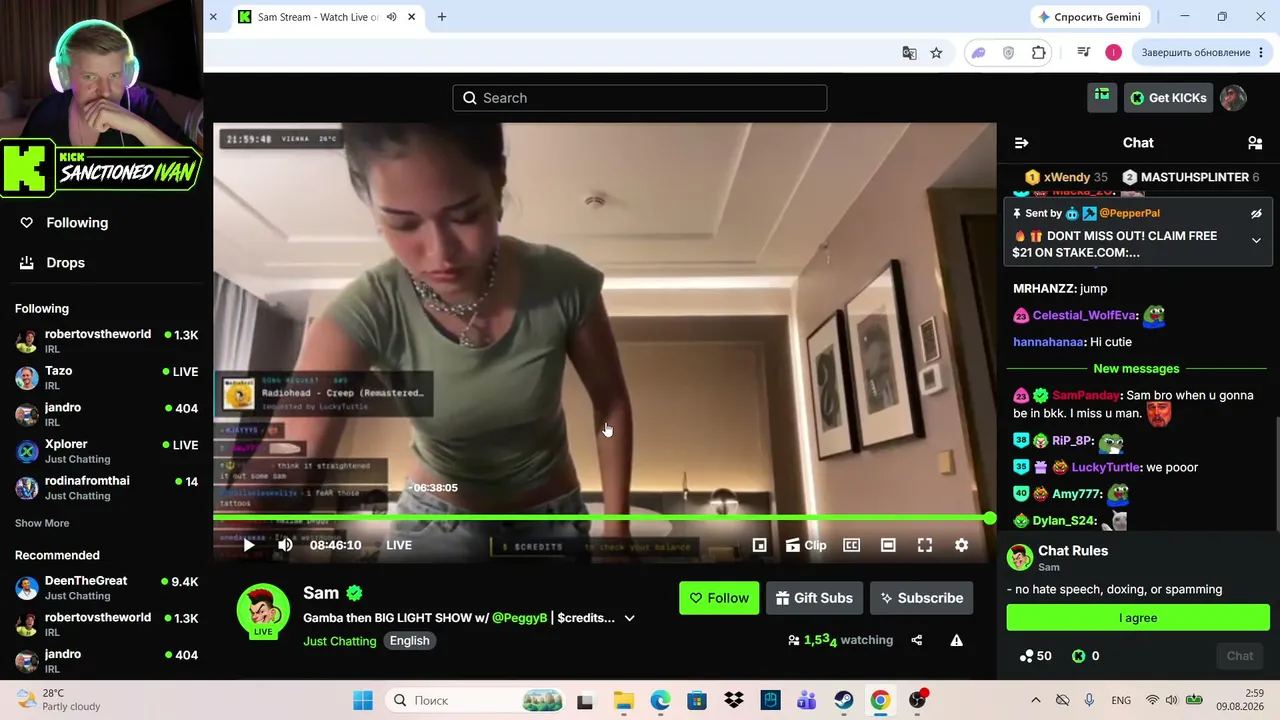Open DeenTheGreat recommended channel
This screenshot has width=1280, height=720.
[x=106, y=588]
